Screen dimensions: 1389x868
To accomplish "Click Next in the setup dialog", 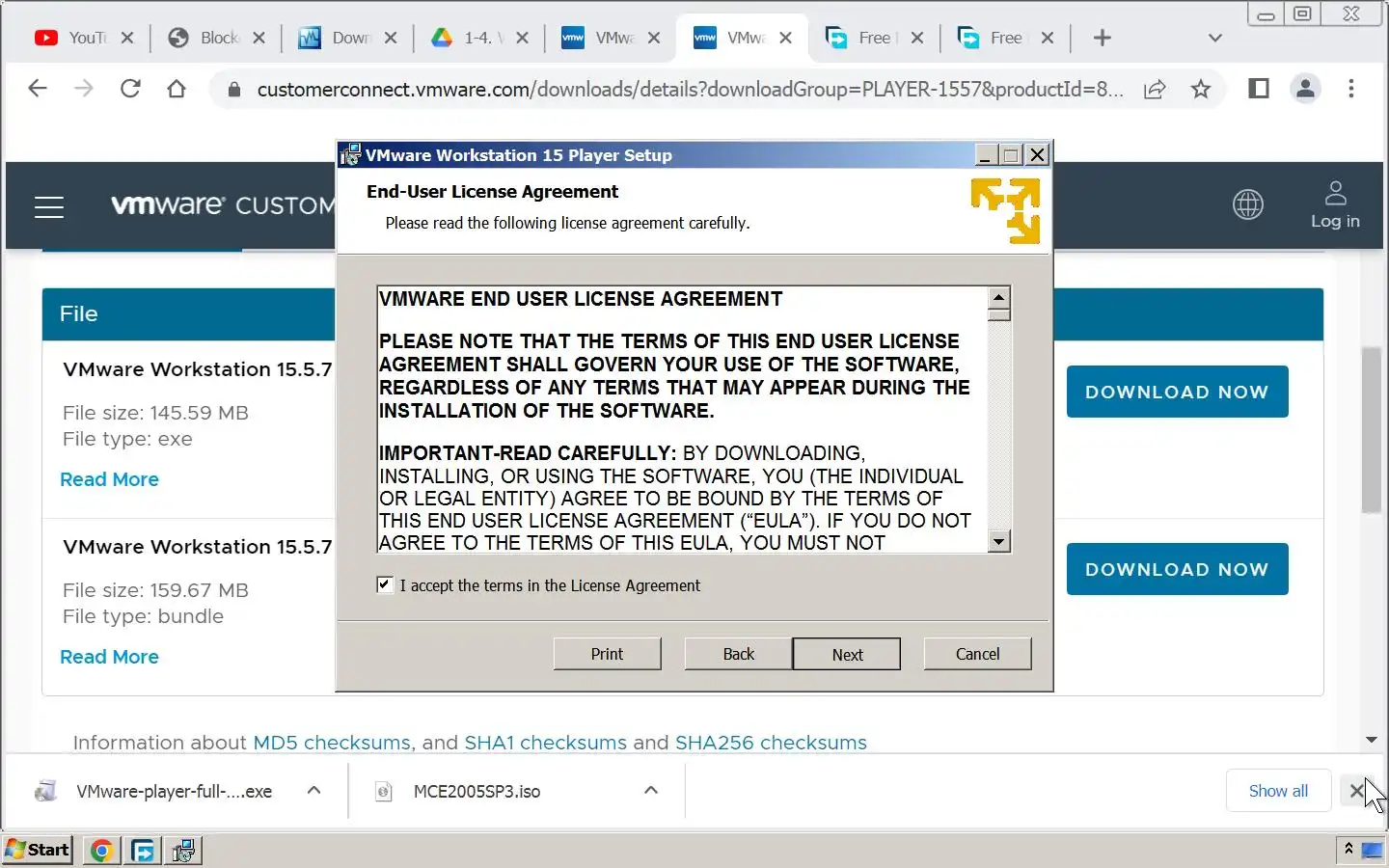I will click(x=847, y=654).
